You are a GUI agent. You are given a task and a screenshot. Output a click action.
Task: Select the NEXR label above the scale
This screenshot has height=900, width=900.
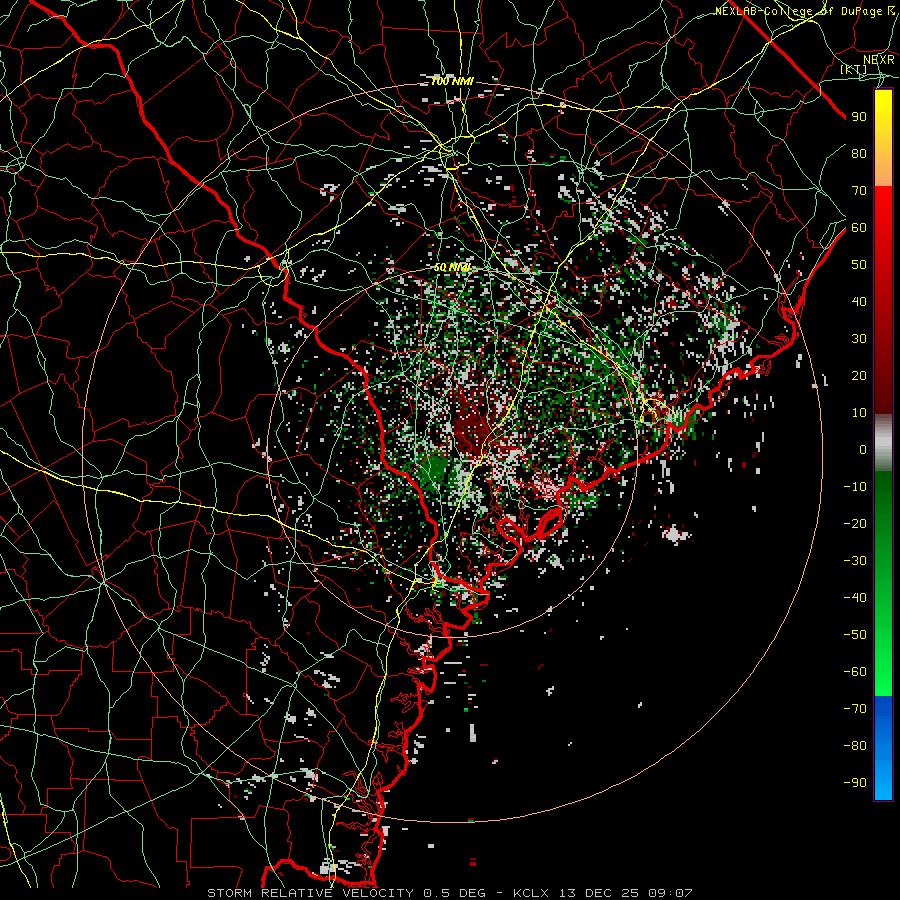coord(878,60)
